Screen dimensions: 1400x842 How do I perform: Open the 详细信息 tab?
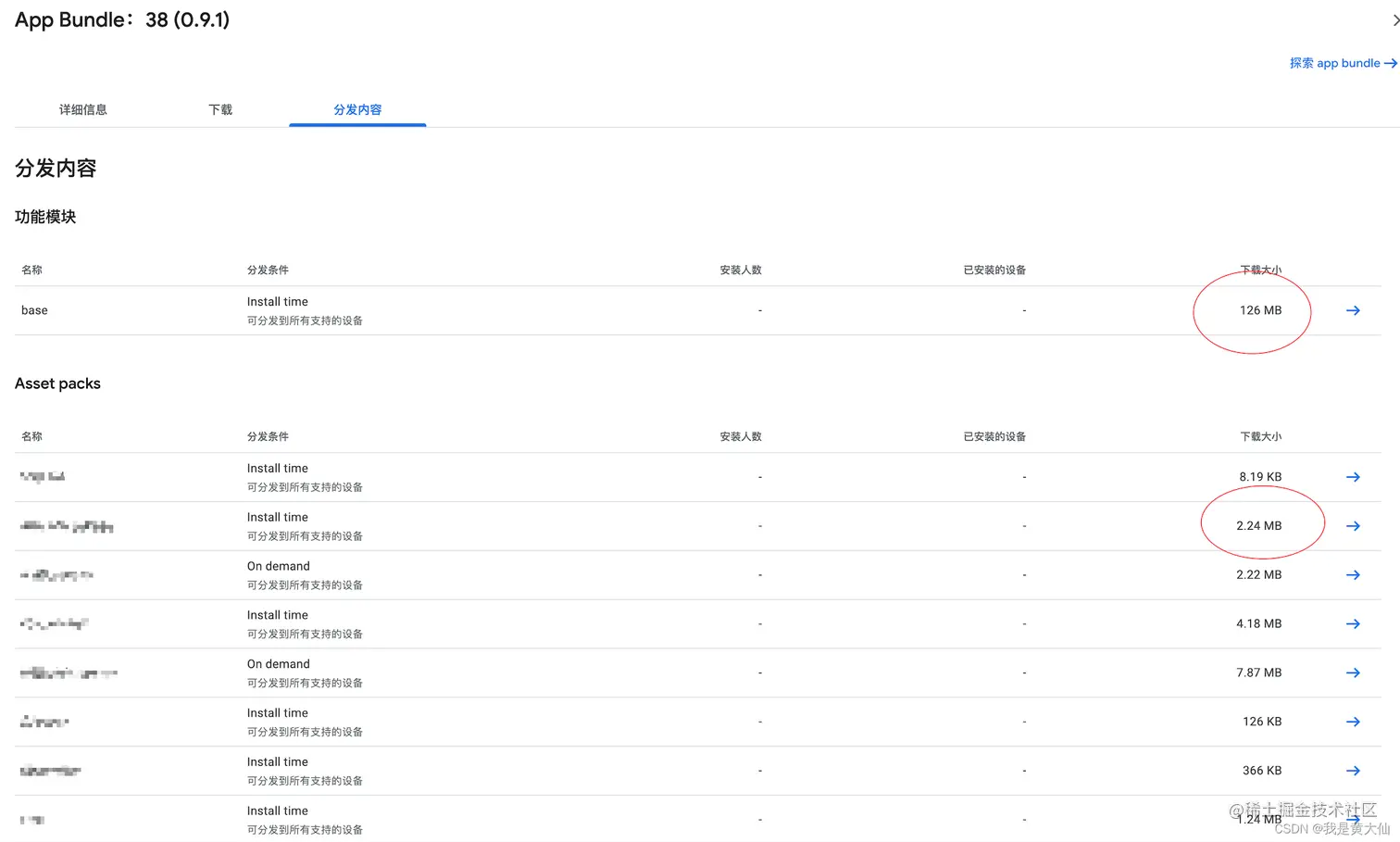click(83, 109)
